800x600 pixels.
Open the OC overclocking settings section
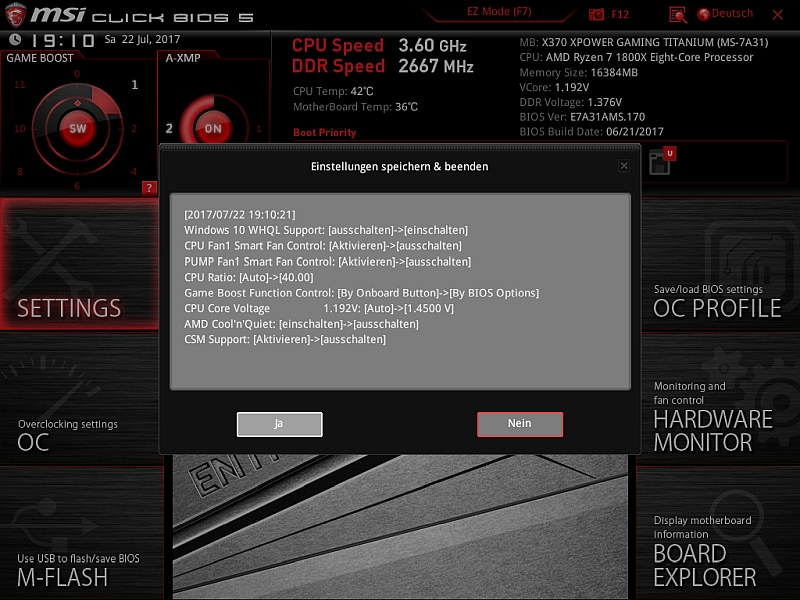point(80,399)
